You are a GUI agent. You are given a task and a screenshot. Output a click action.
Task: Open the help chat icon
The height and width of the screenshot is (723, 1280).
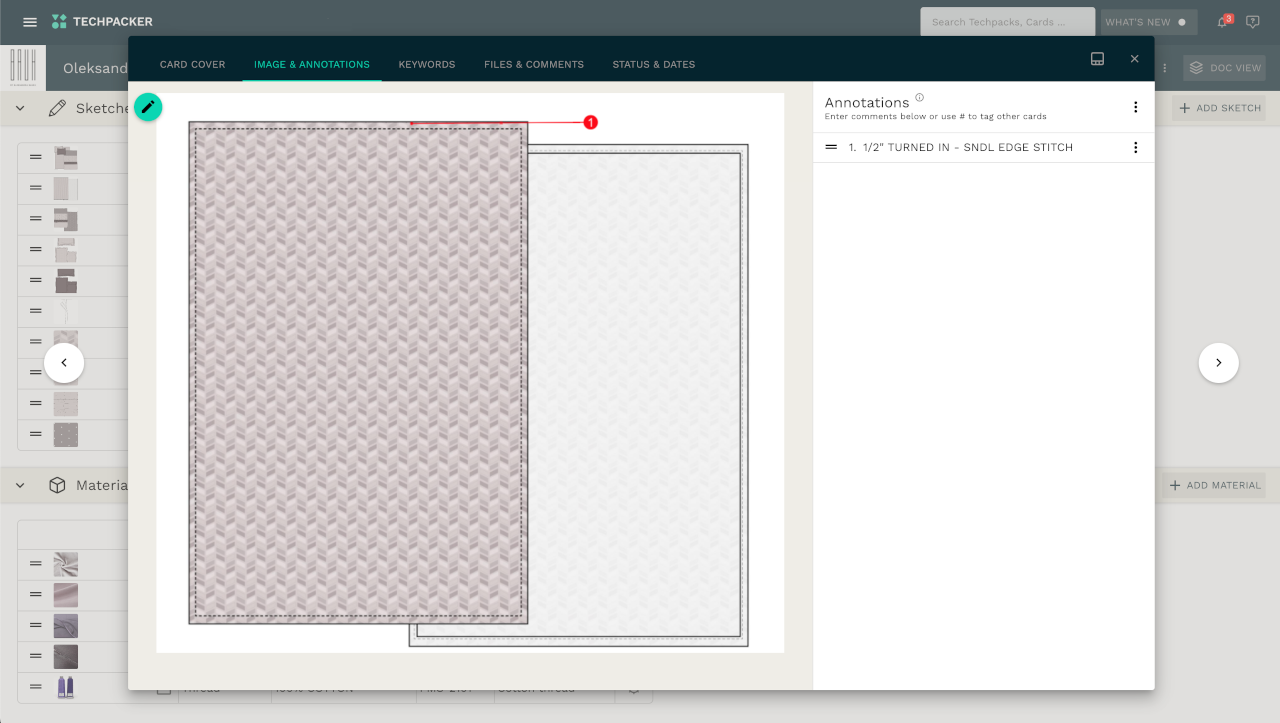click(1253, 22)
